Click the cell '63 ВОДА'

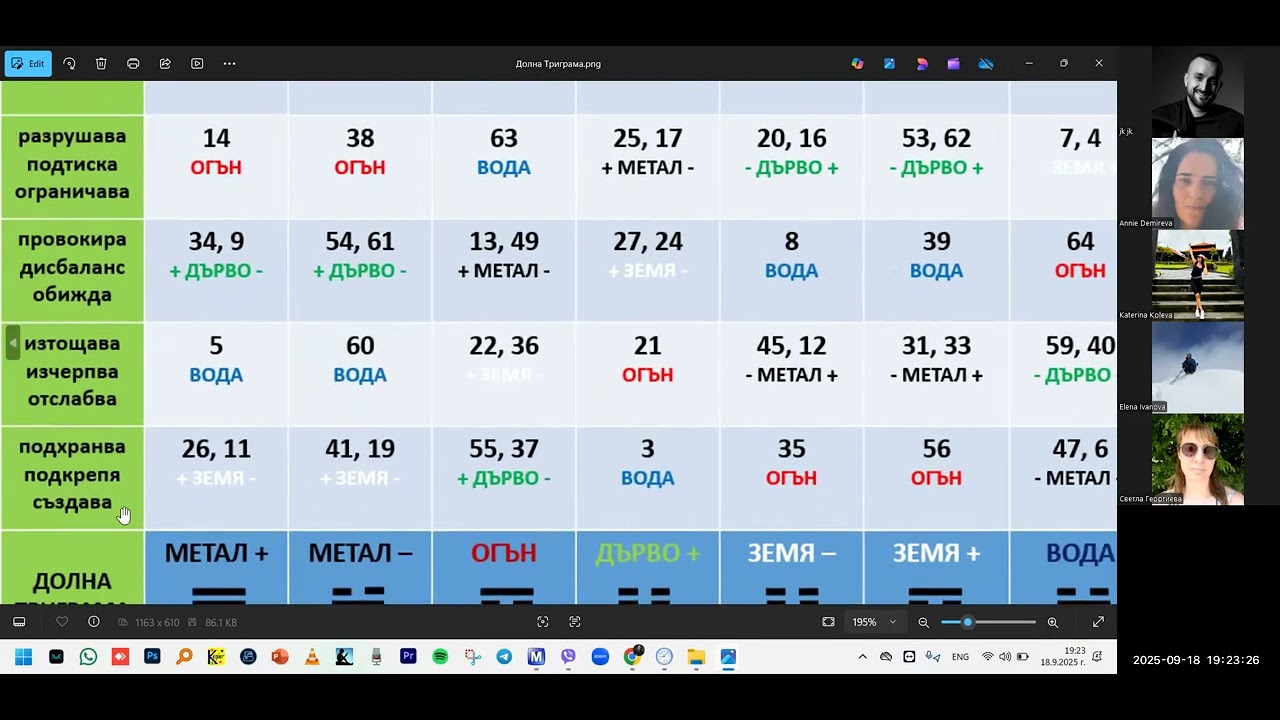[x=504, y=166]
